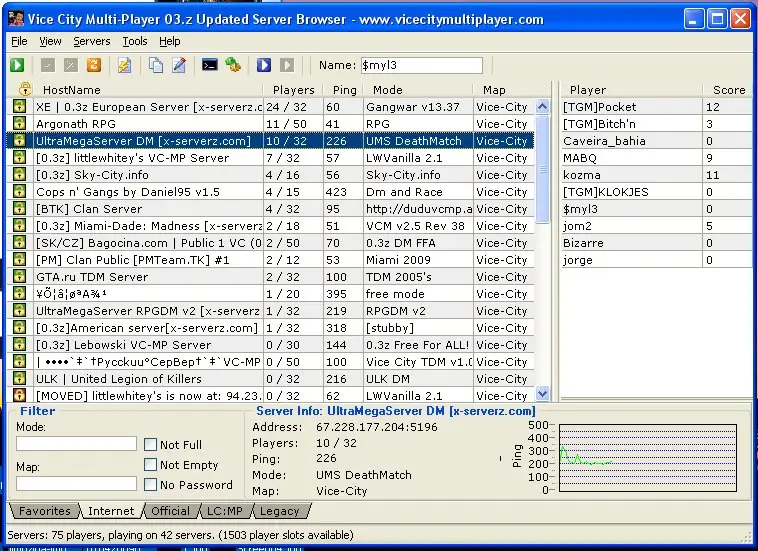Select the Argonath RPG server row

(271, 124)
